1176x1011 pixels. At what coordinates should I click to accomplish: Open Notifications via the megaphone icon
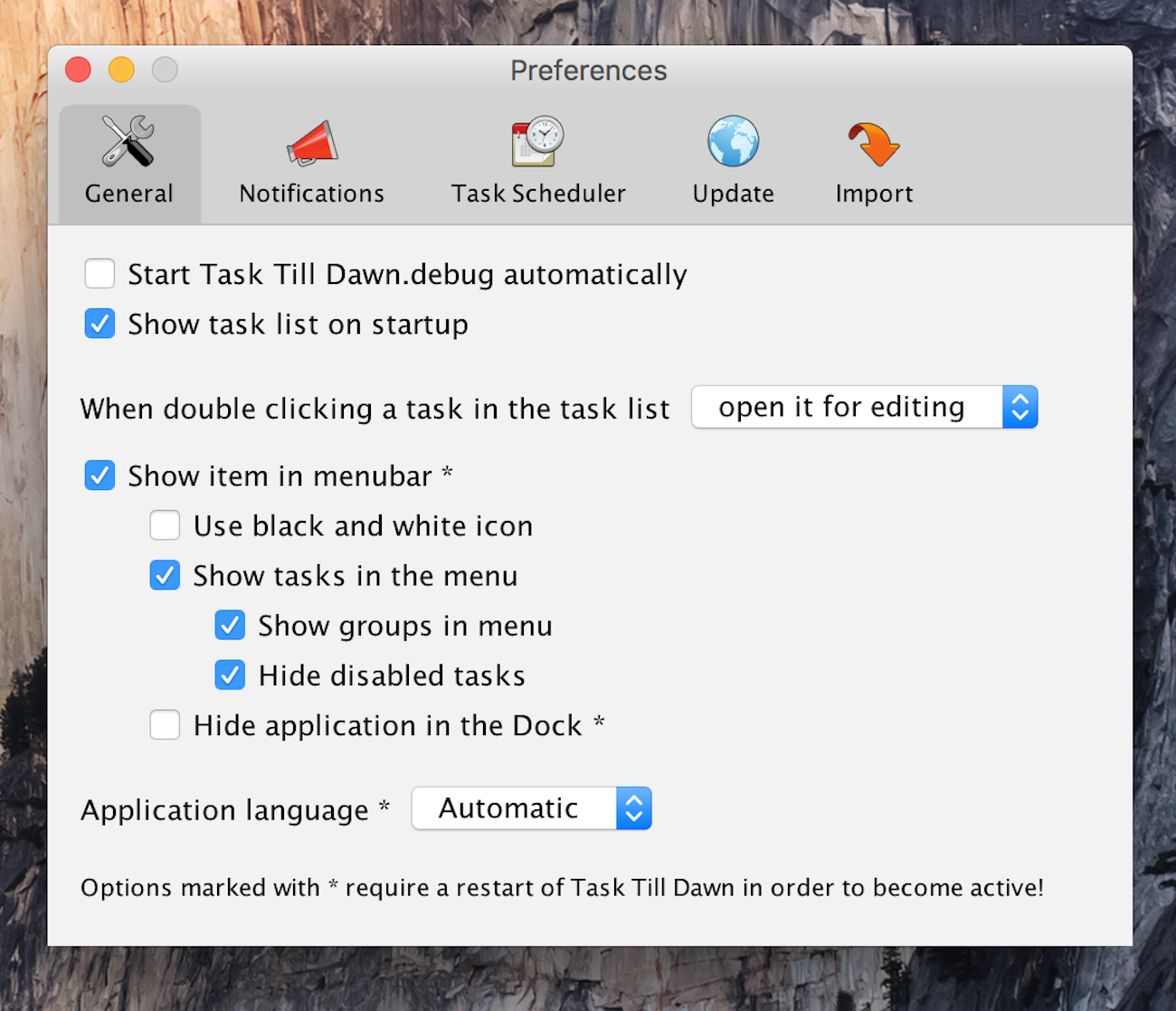312,143
